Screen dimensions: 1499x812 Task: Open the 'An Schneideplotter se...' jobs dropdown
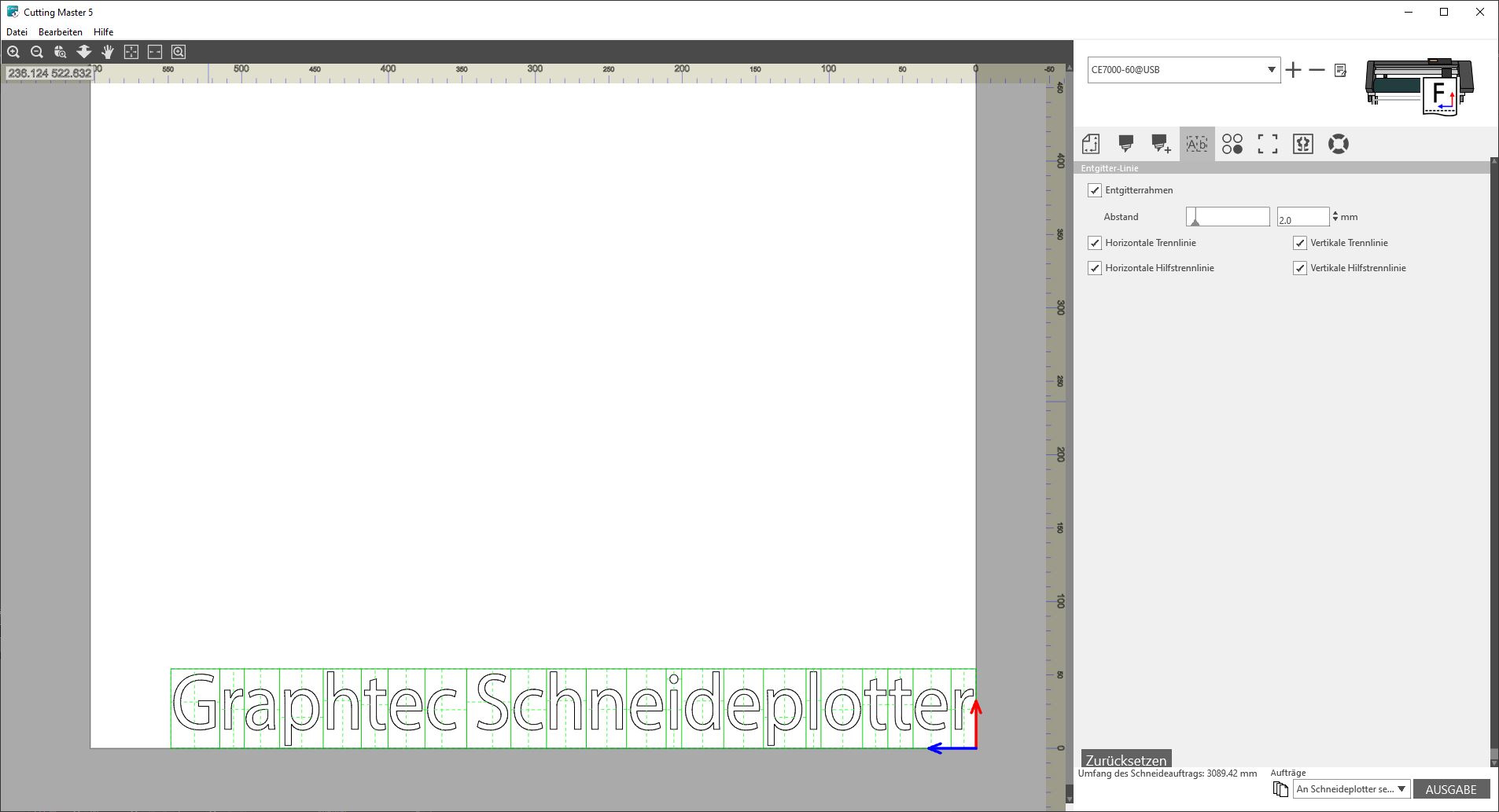(x=1351, y=789)
